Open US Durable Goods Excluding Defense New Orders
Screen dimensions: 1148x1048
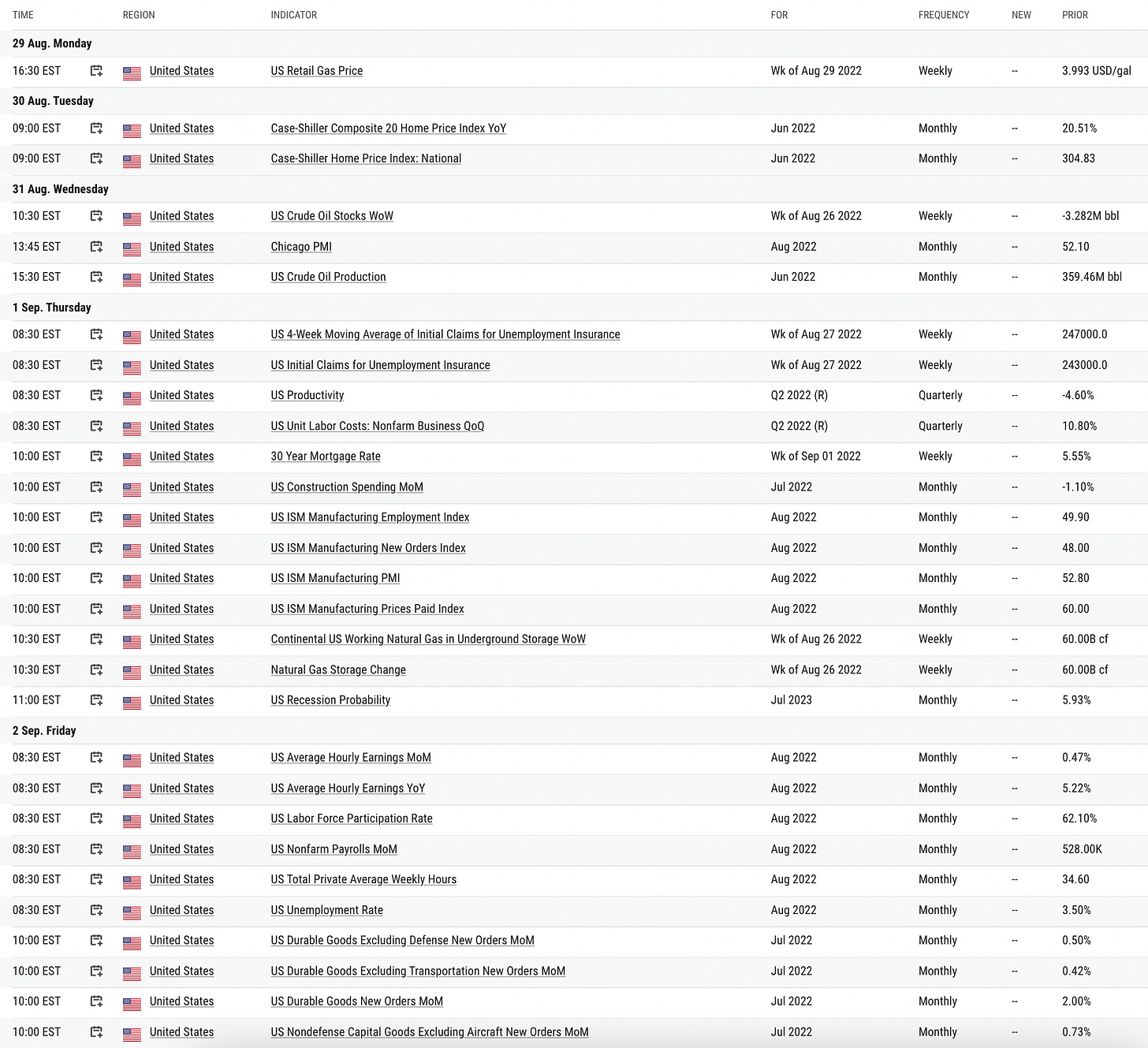pos(402,940)
